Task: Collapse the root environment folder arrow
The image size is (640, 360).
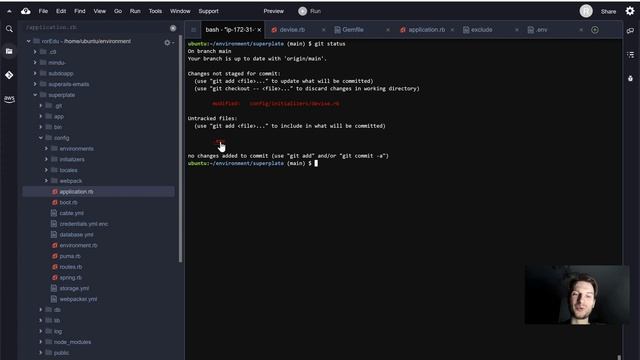Action: click(x=29, y=41)
